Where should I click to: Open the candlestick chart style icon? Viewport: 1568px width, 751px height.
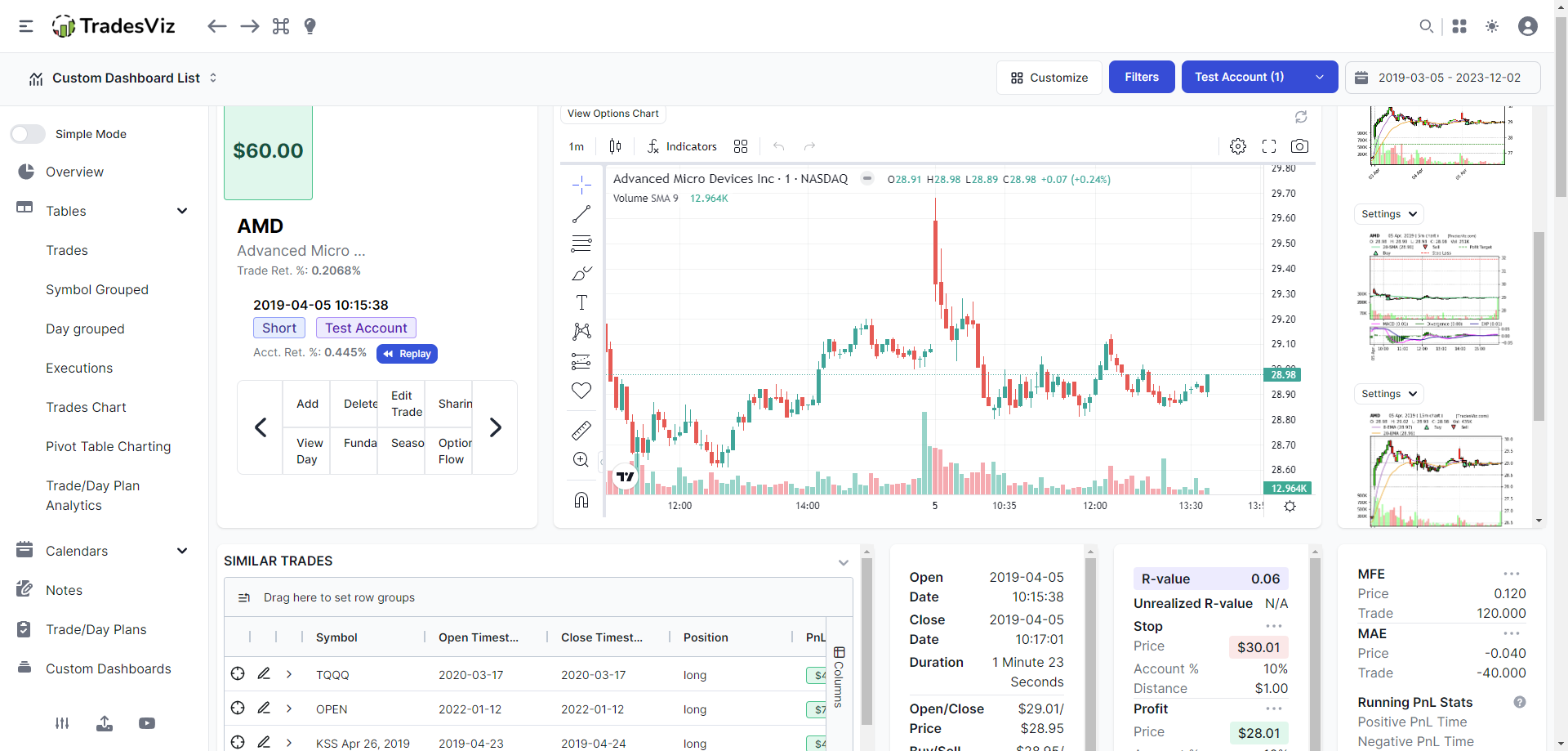point(615,146)
